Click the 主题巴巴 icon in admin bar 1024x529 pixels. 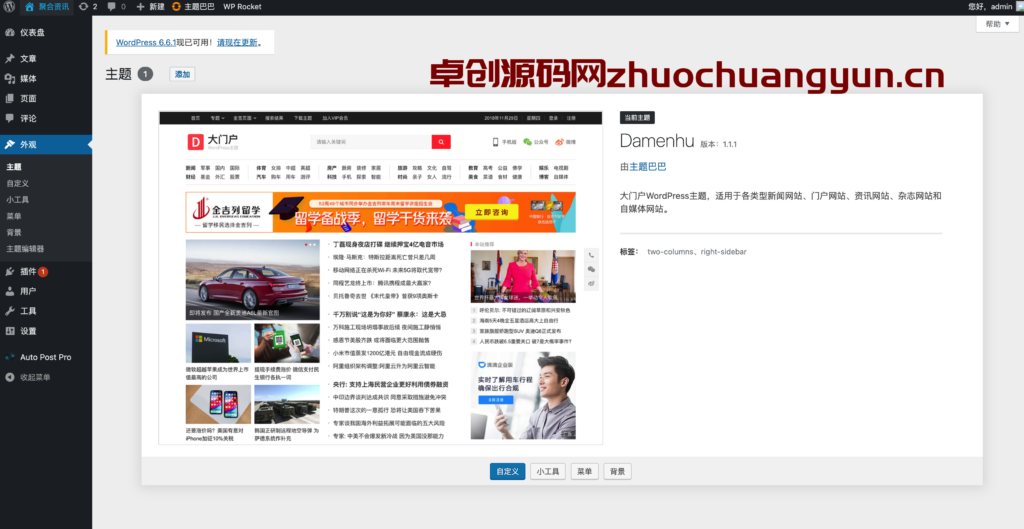coord(176,7)
